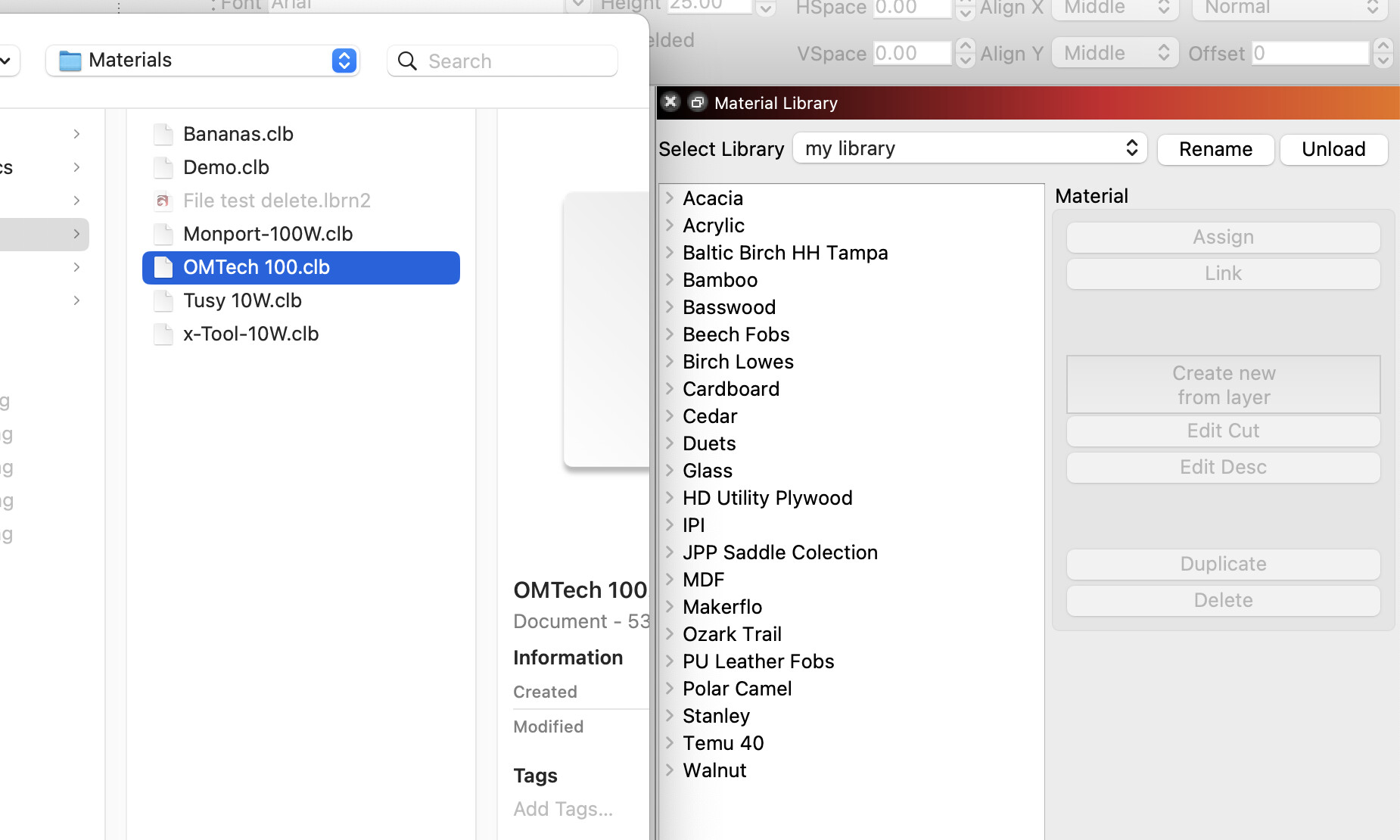Open the Select Library dropdown
This screenshot has height=840, width=1400.
coord(970,148)
